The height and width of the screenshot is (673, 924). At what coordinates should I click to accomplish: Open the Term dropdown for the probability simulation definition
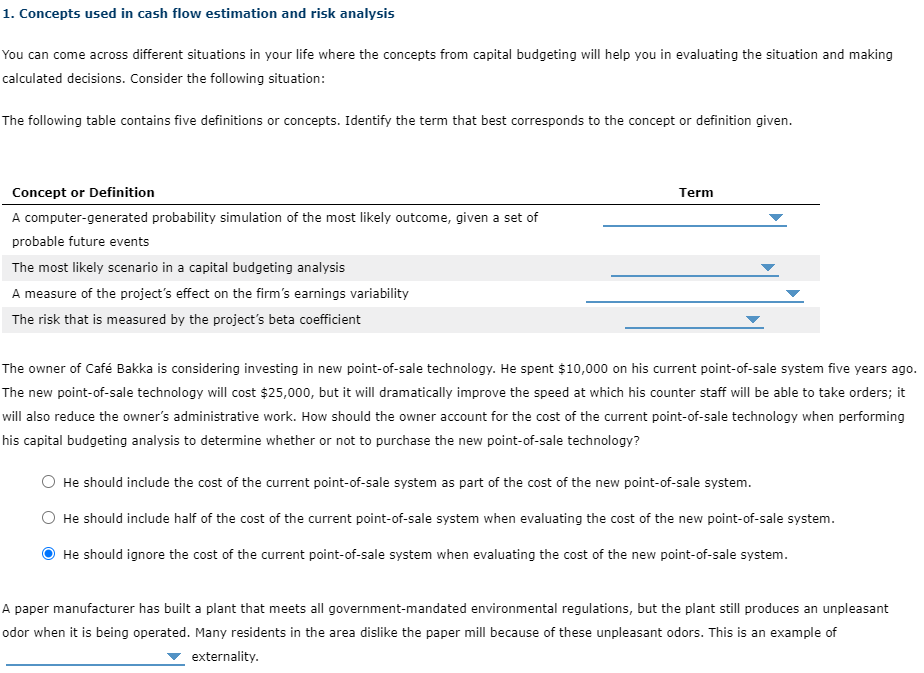click(x=775, y=217)
